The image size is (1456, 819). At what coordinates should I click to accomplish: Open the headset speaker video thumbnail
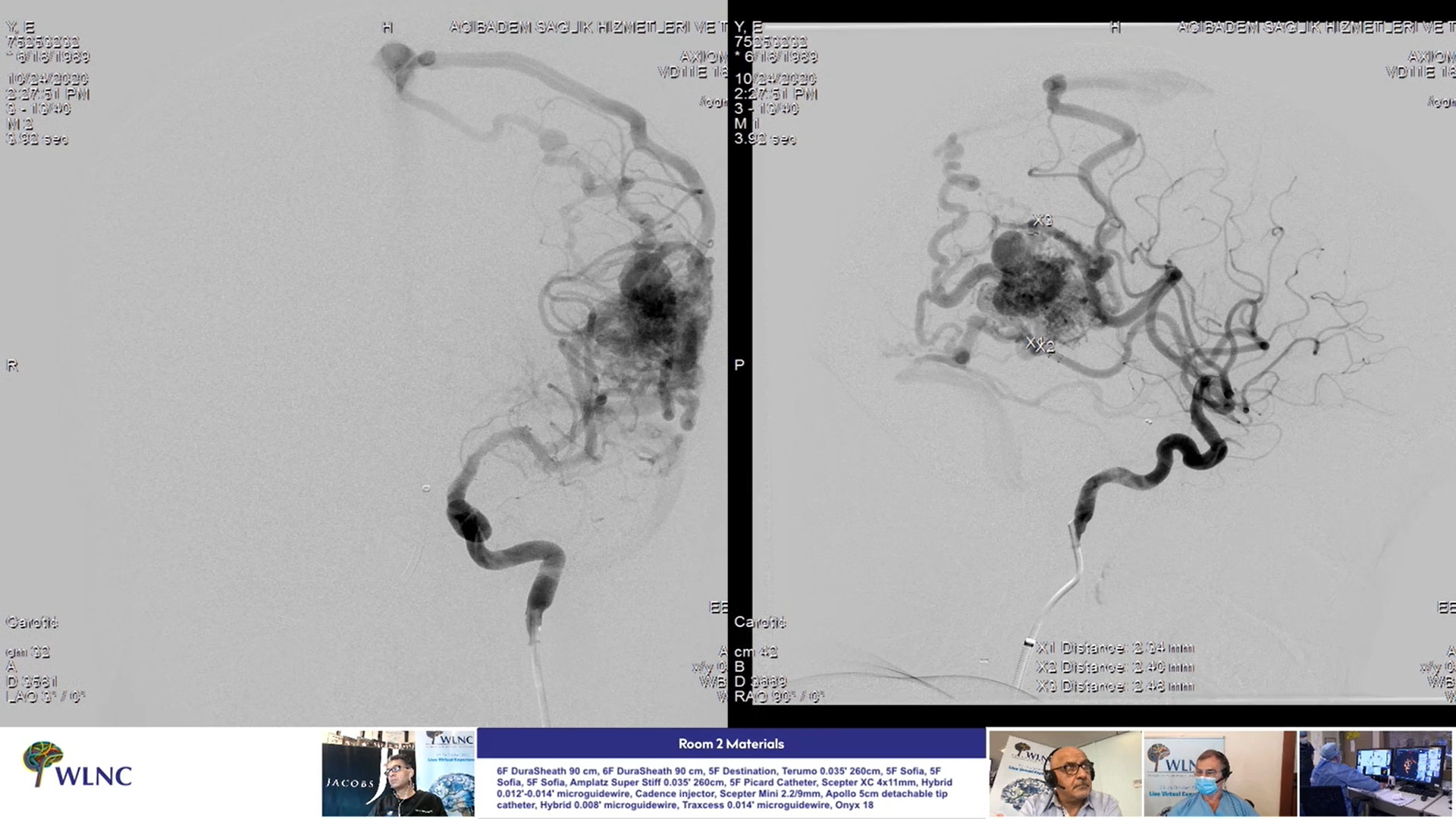[x=1065, y=773]
